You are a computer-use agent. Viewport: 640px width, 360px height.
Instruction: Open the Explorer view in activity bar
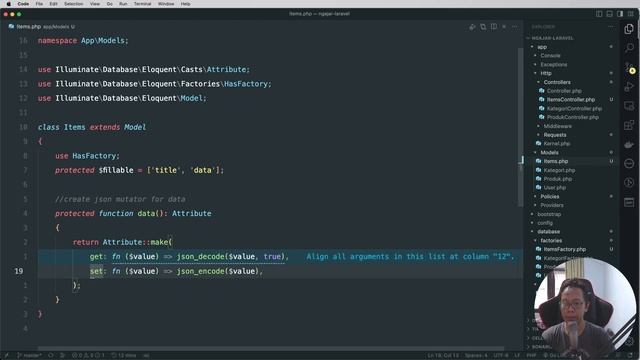629,29
